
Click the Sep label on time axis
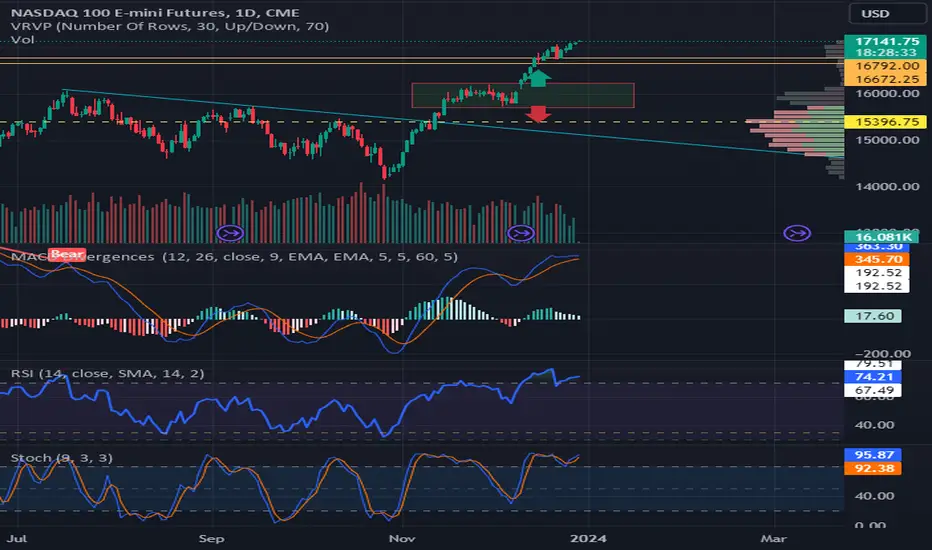(x=212, y=538)
